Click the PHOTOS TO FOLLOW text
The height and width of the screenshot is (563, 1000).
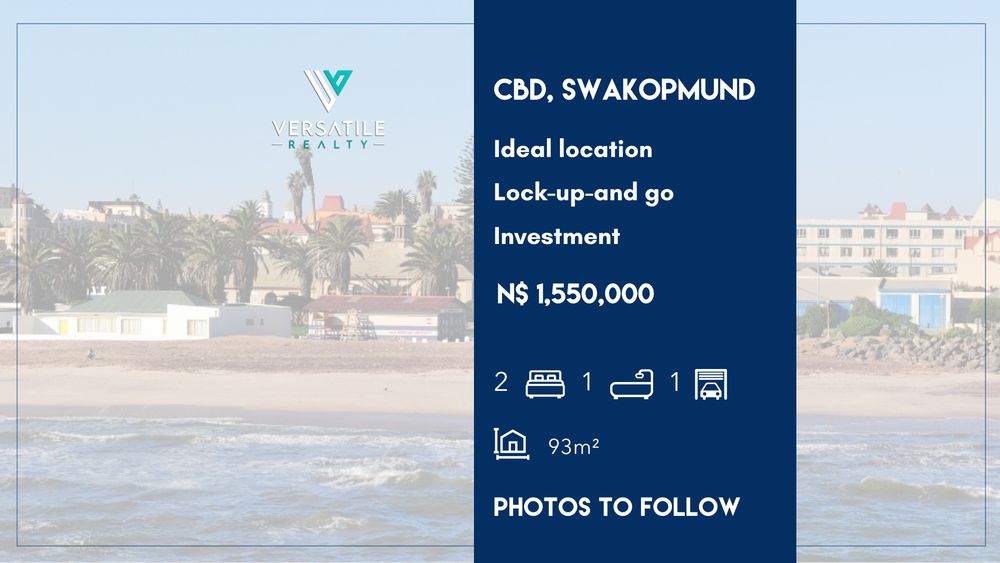[617, 507]
